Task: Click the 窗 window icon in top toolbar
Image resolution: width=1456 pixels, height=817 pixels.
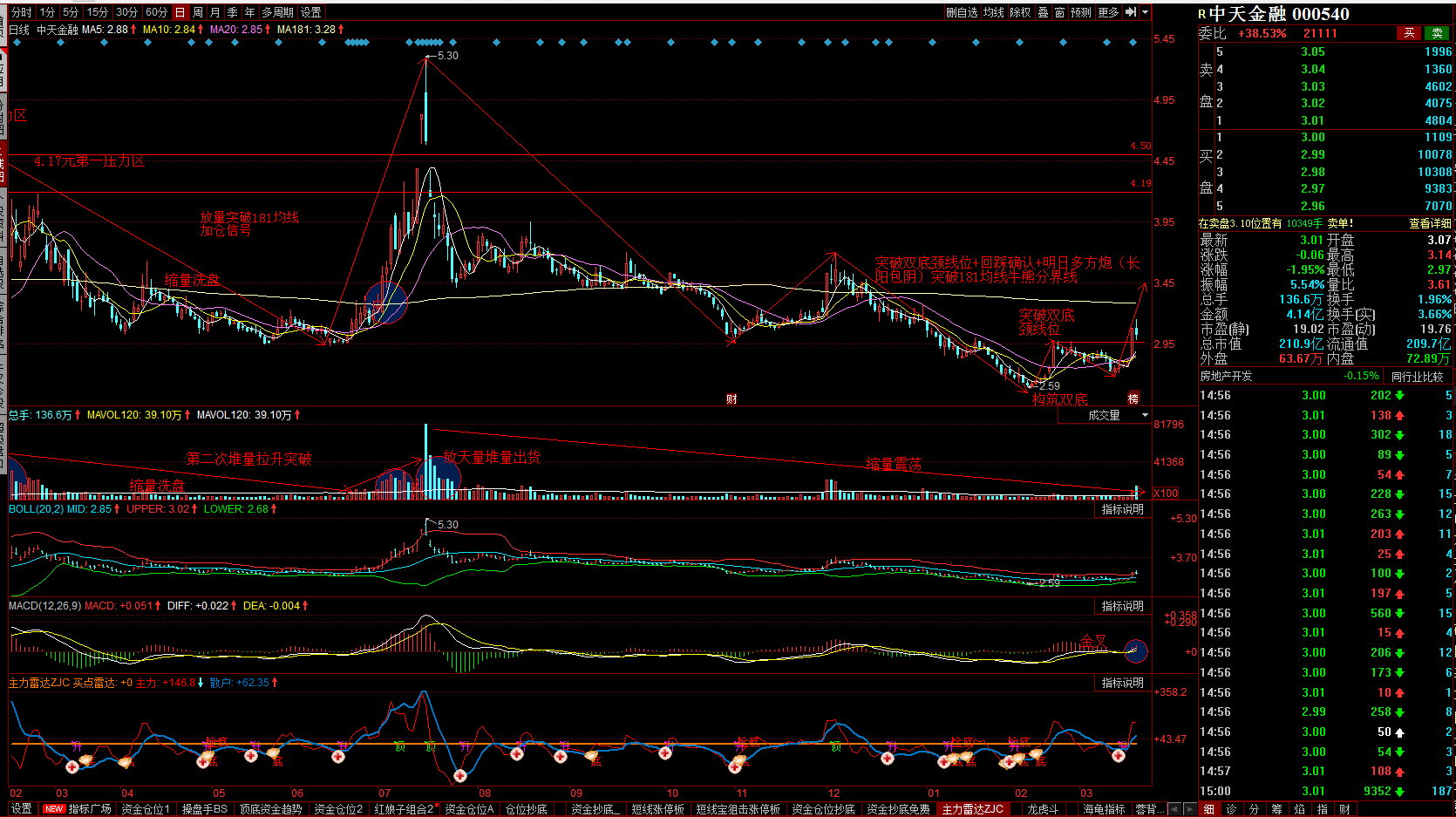Action: (x=1059, y=12)
